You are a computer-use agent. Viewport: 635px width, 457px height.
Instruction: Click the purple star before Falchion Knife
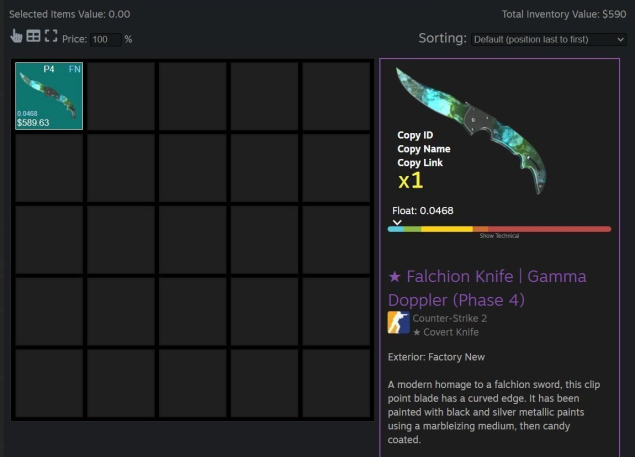394,277
